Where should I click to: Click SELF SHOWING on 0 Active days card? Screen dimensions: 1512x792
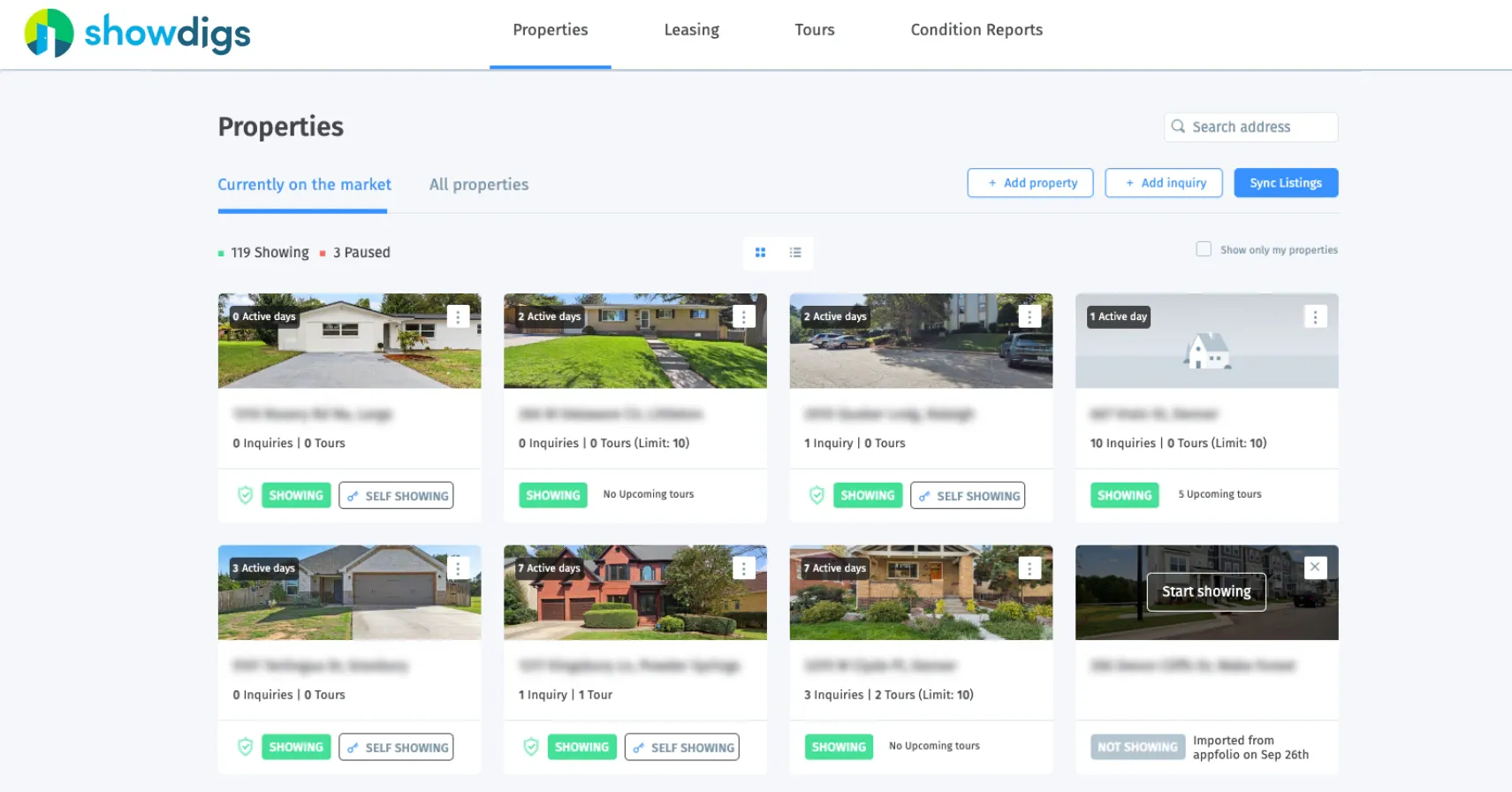click(x=396, y=496)
